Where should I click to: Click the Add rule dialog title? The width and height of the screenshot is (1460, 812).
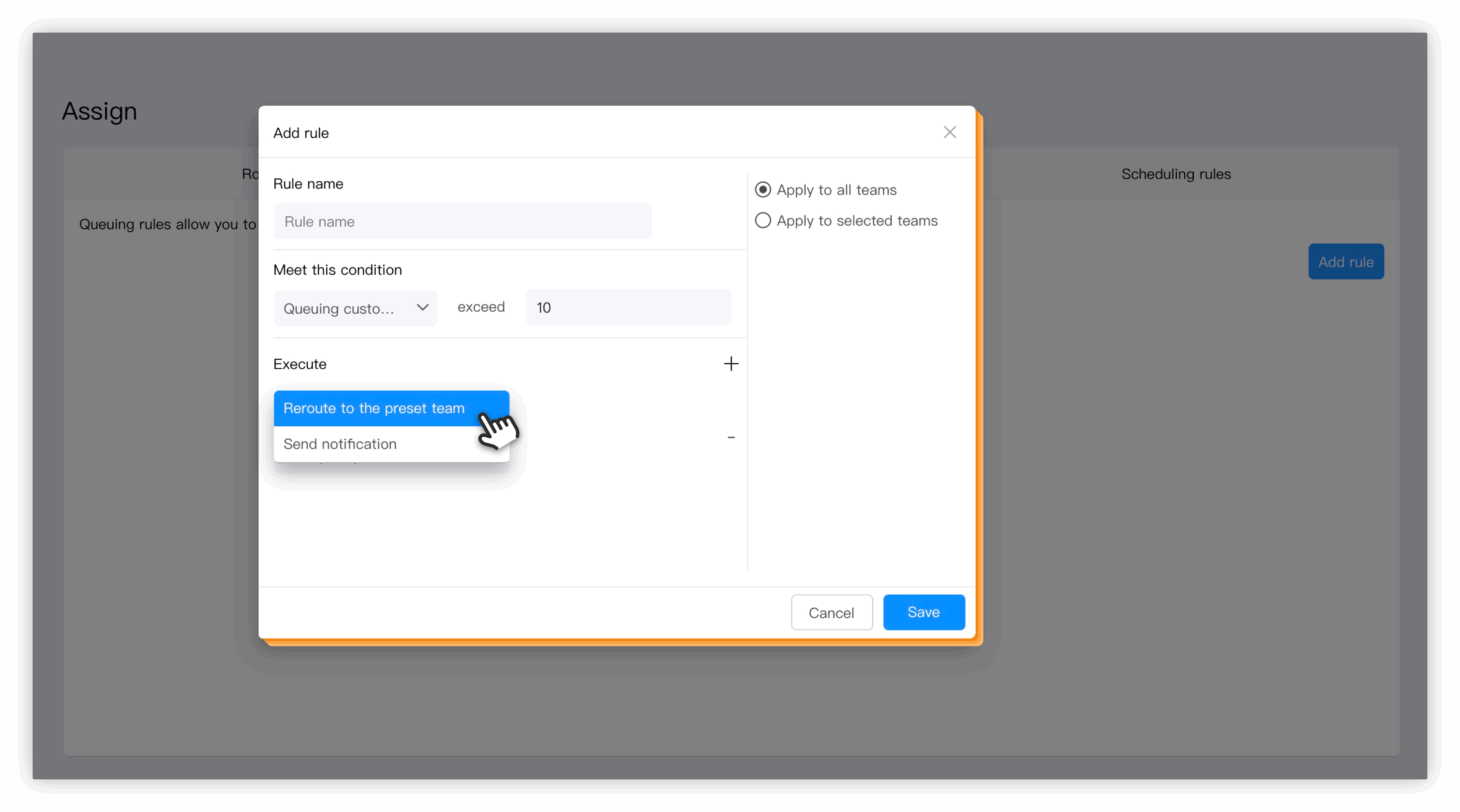point(301,133)
